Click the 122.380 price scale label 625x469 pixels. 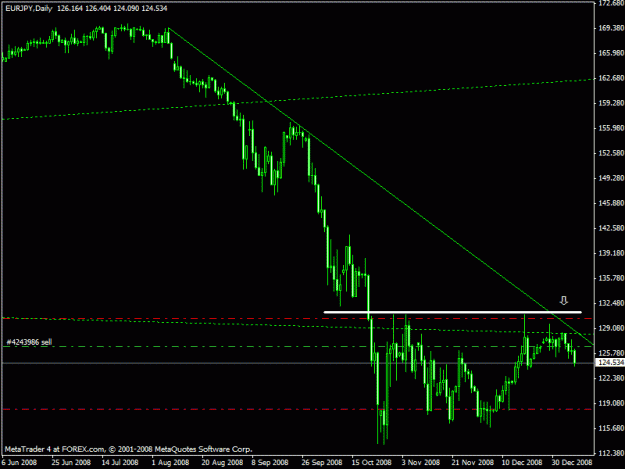[611, 378]
